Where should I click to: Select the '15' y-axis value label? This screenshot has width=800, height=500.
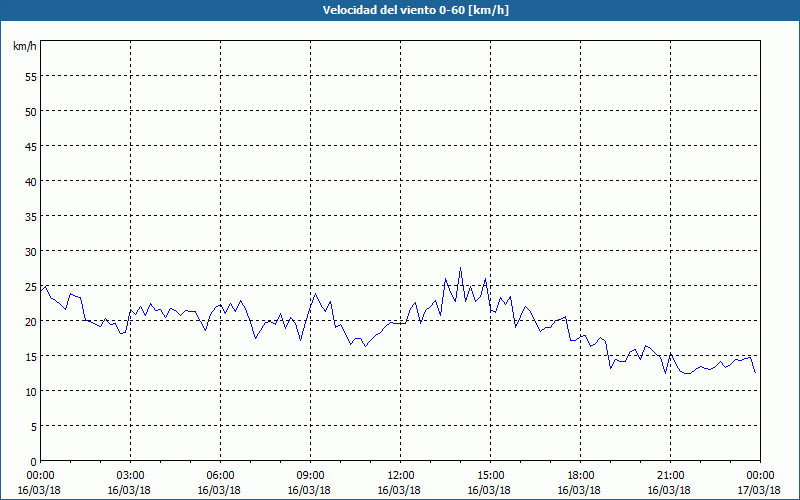coord(31,356)
